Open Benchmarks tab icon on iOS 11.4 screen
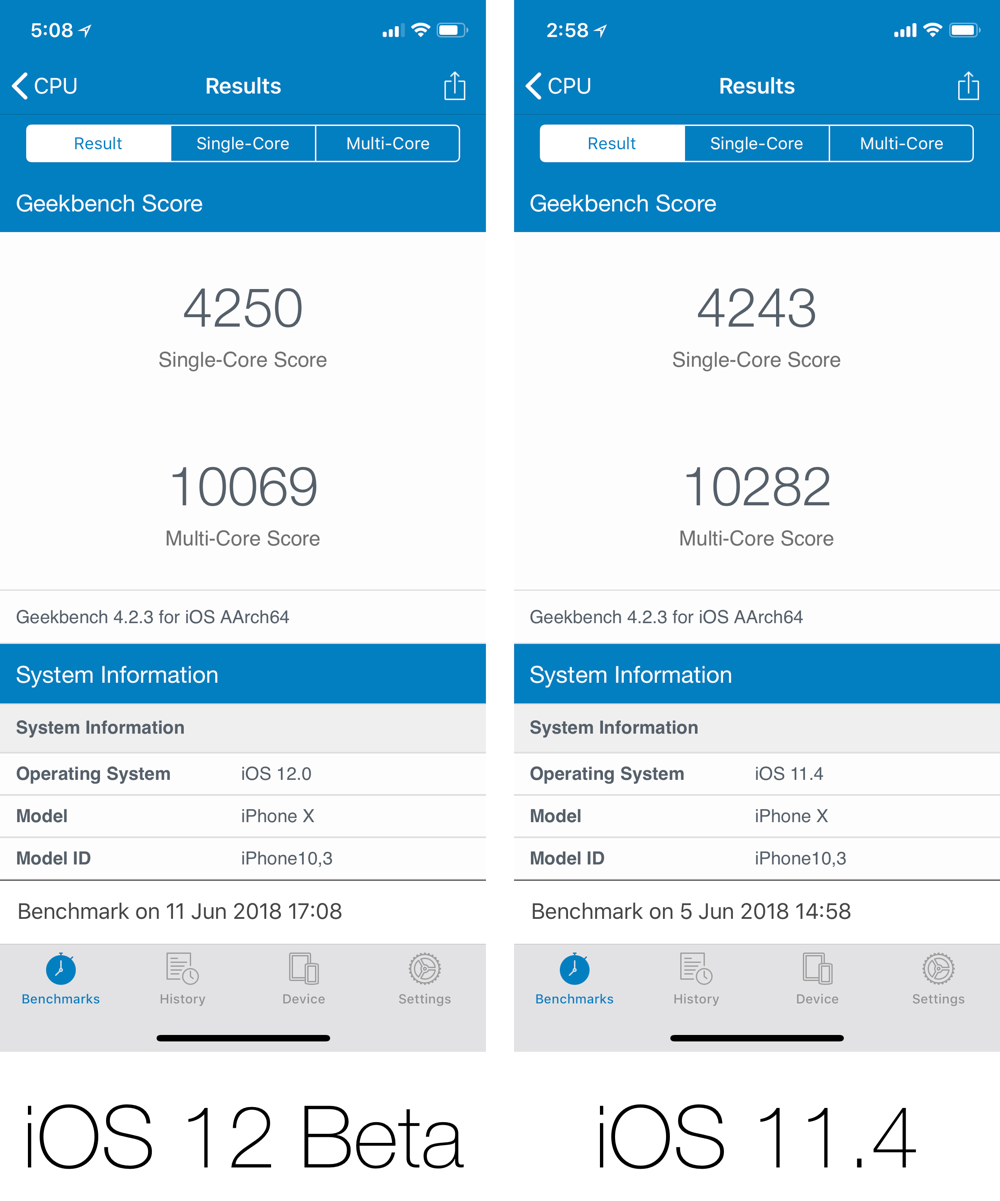 (x=574, y=969)
